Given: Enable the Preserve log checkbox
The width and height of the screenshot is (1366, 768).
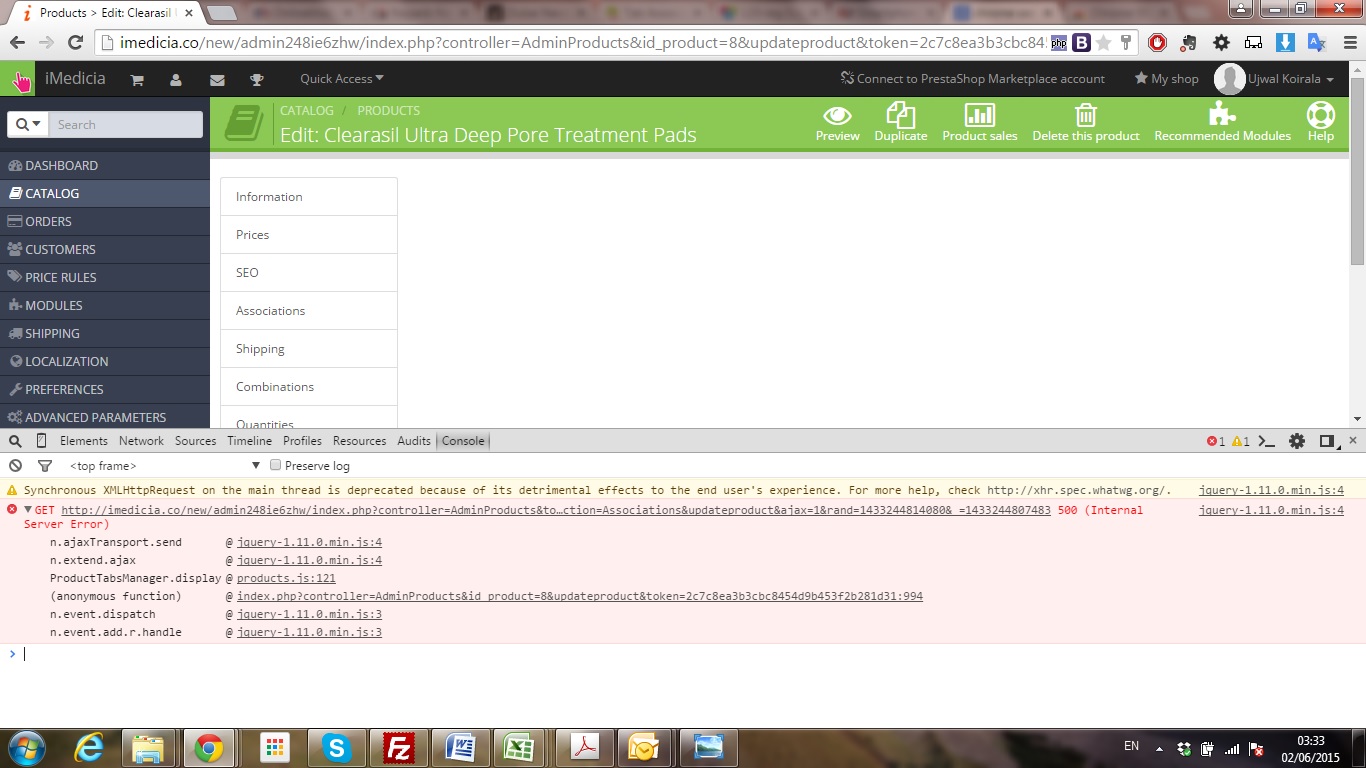Looking at the screenshot, I should [x=276, y=465].
